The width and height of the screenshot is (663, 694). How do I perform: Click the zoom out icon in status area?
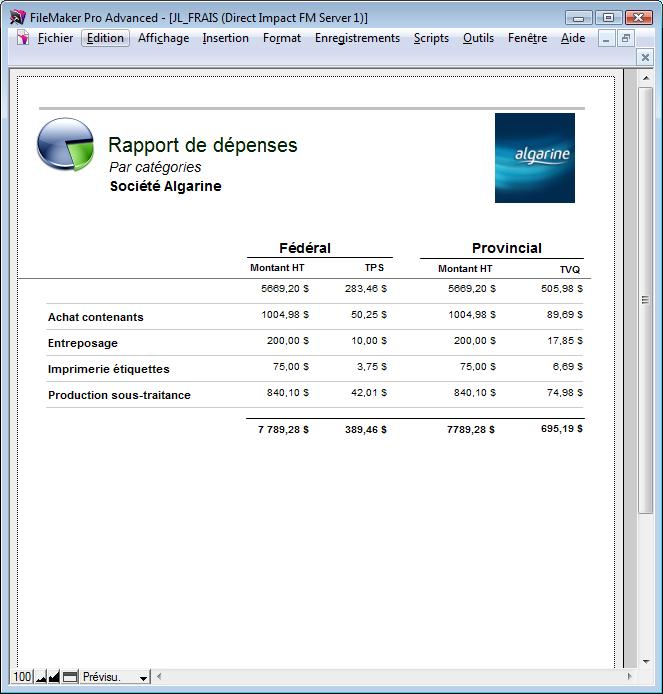pyautogui.click(x=41, y=677)
